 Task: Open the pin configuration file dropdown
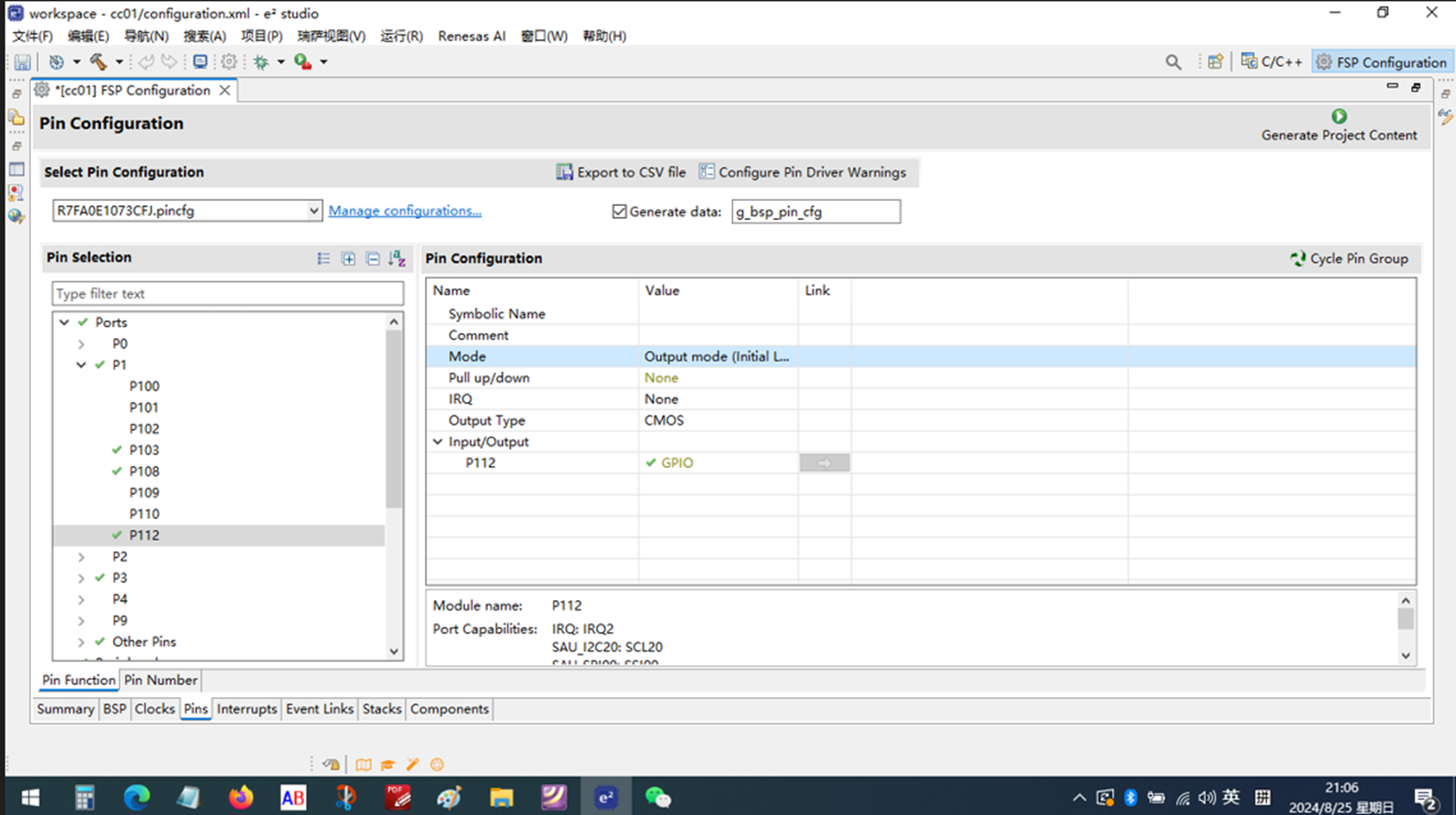point(314,211)
